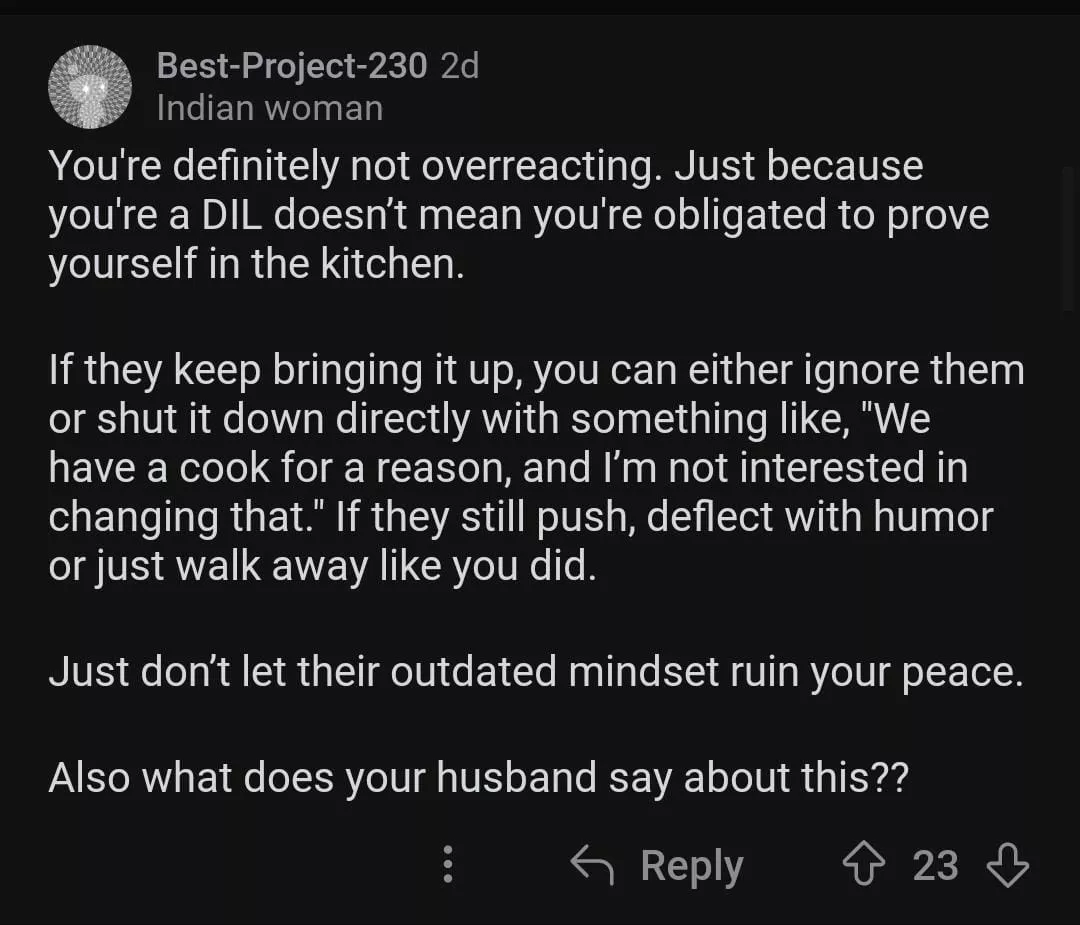Click the line starting "you're a DIL"
The image size is (1080, 925).
[x=518, y=215]
